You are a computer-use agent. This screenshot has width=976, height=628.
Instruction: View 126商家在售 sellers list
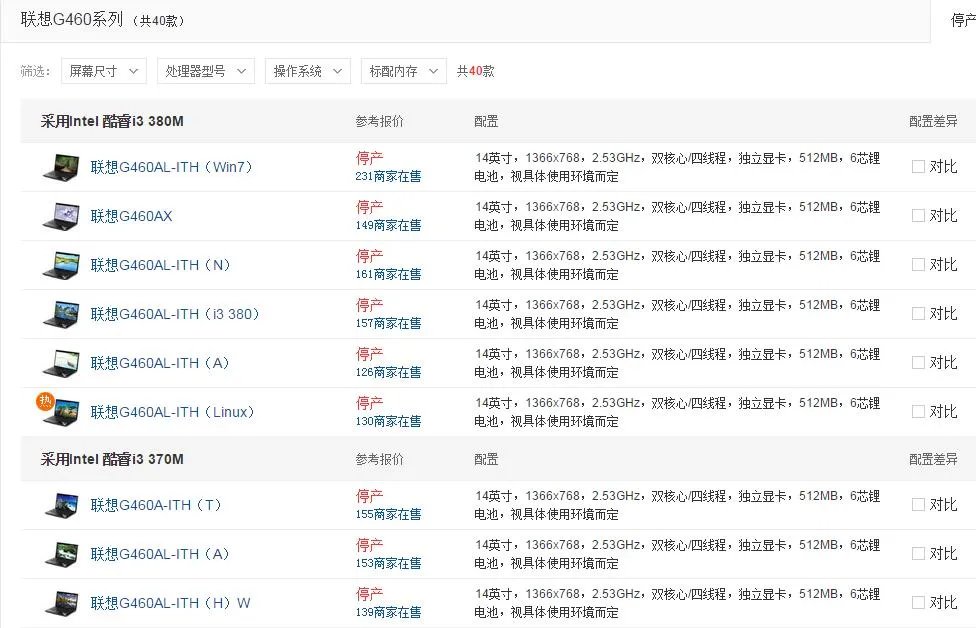388,372
